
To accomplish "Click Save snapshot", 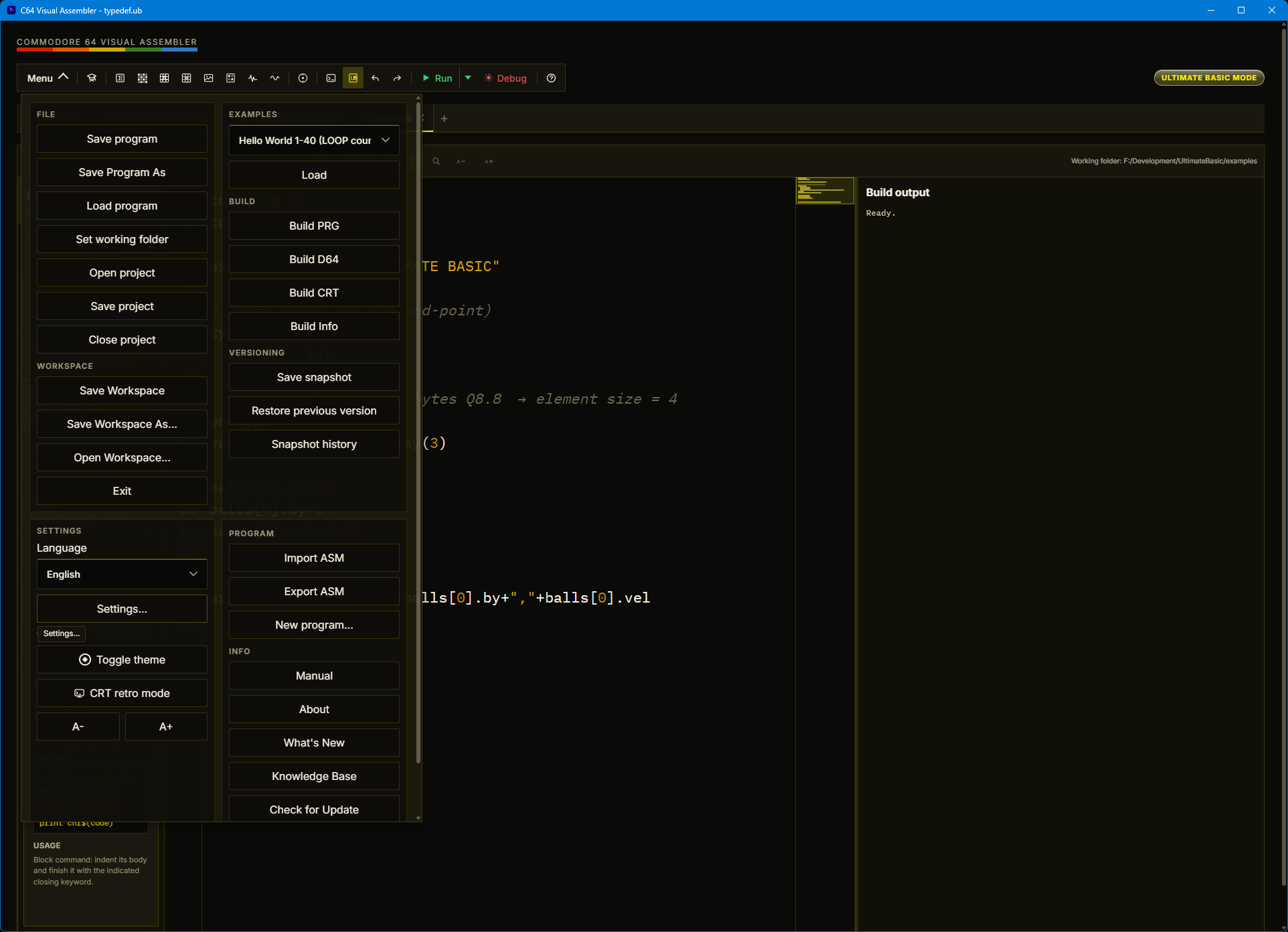I will point(314,378).
